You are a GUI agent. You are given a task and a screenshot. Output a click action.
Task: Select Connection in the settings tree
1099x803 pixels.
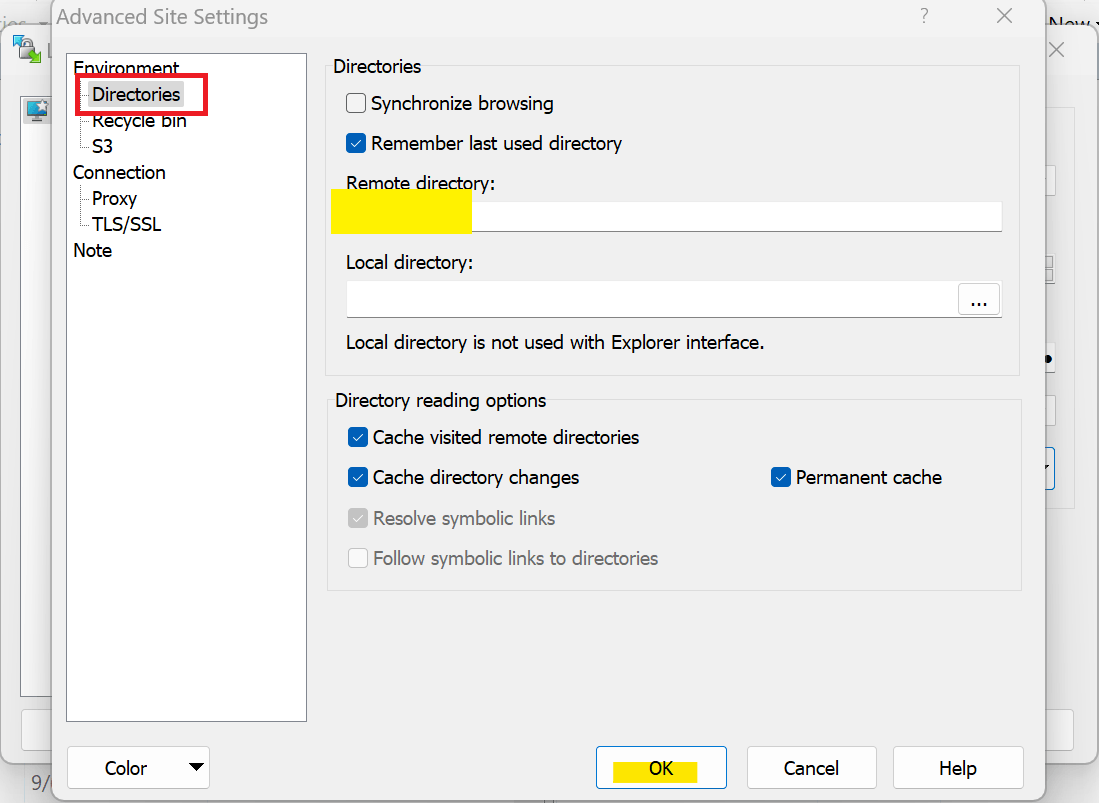click(x=119, y=172)
